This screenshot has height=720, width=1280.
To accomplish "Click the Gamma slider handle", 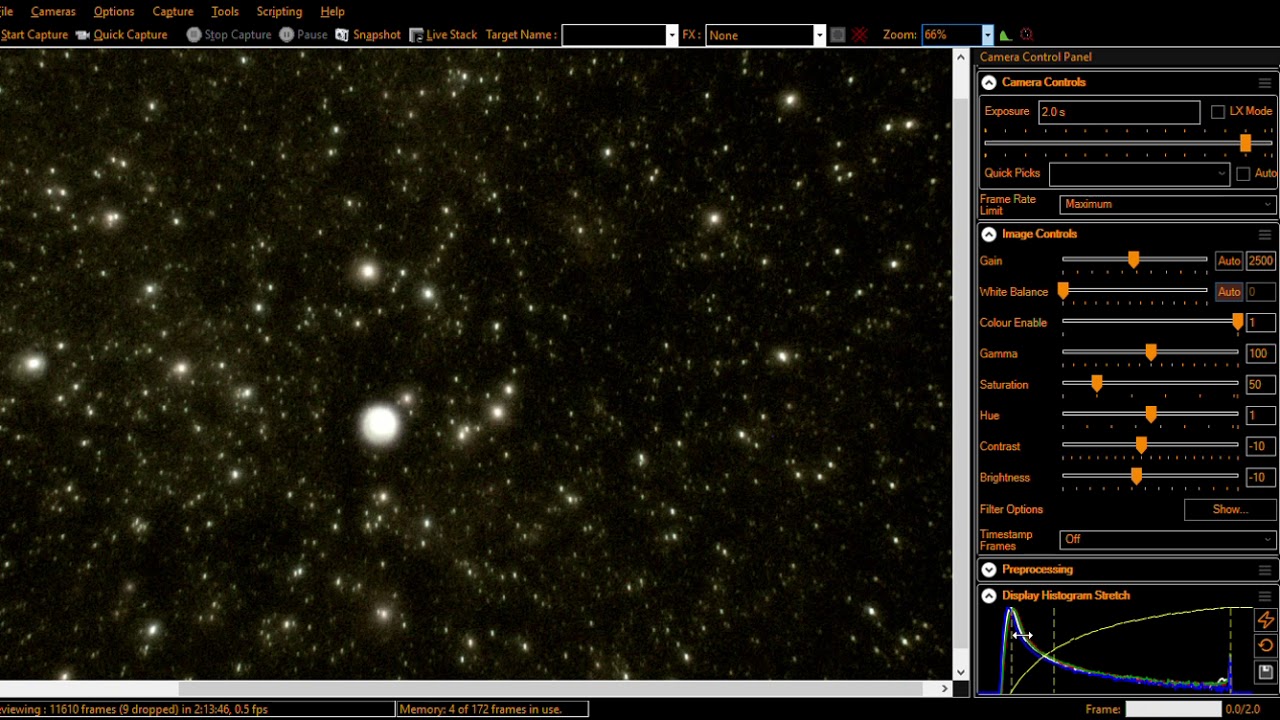I will 1151,354.
